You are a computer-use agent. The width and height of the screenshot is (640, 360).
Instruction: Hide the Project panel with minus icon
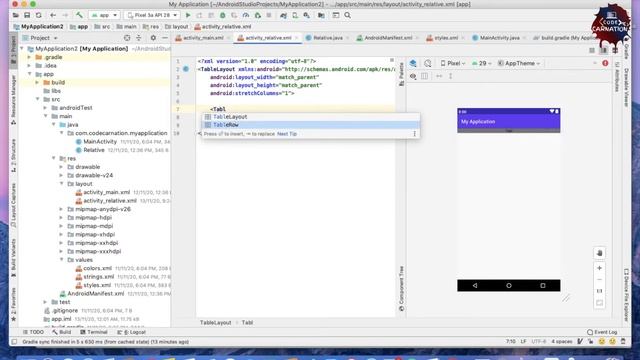coord(164,38)
